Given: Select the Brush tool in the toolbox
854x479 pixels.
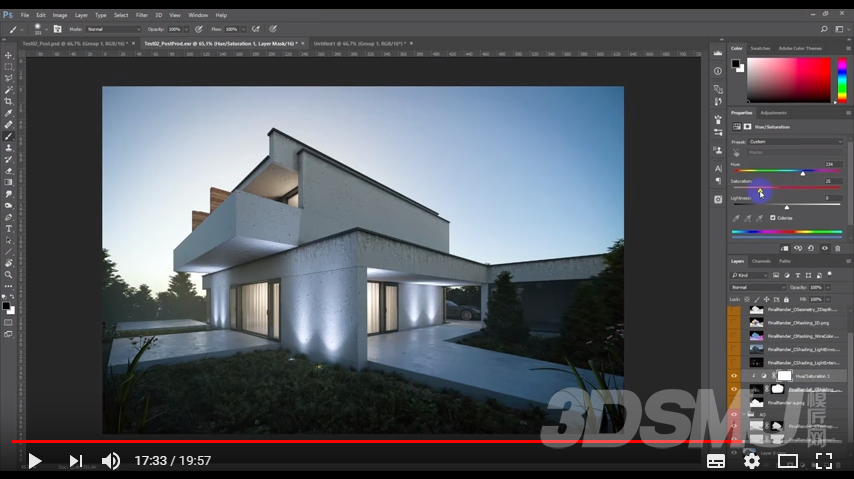Looking at the screenshot, I should click(8, 136).
